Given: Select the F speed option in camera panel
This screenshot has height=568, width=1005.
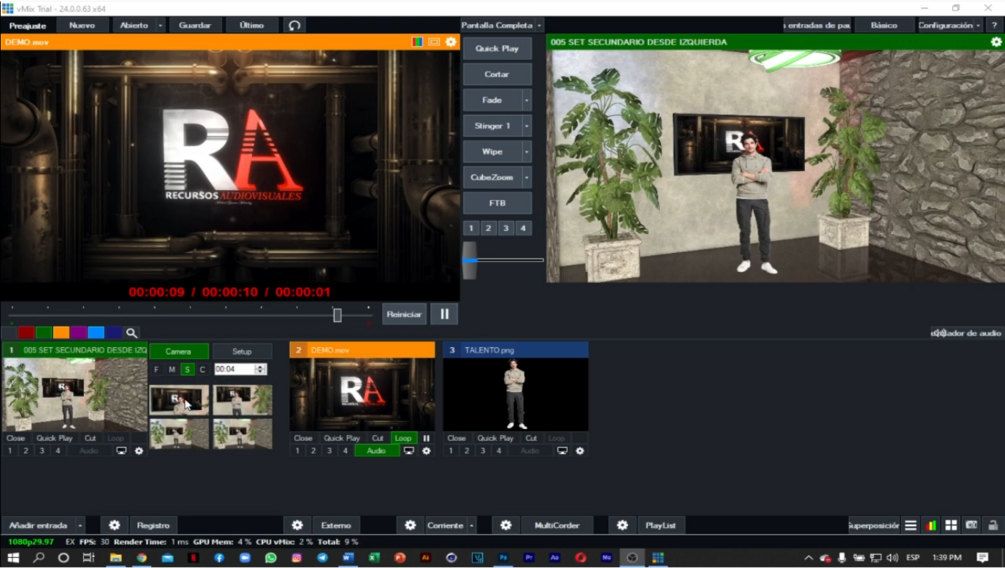Looking at the screenshot, I should click(156, 369).
